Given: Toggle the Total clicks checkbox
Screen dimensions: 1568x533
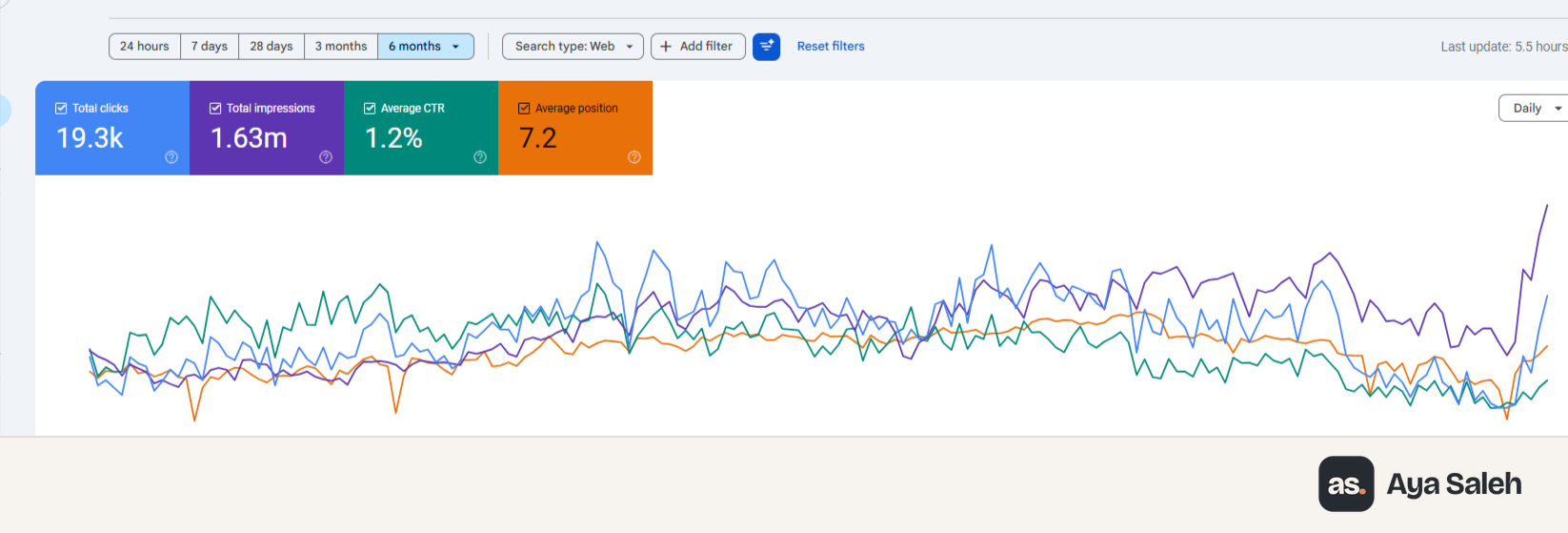Looking at the screenshot, I should pyautogui.click(x=61, y=108).
